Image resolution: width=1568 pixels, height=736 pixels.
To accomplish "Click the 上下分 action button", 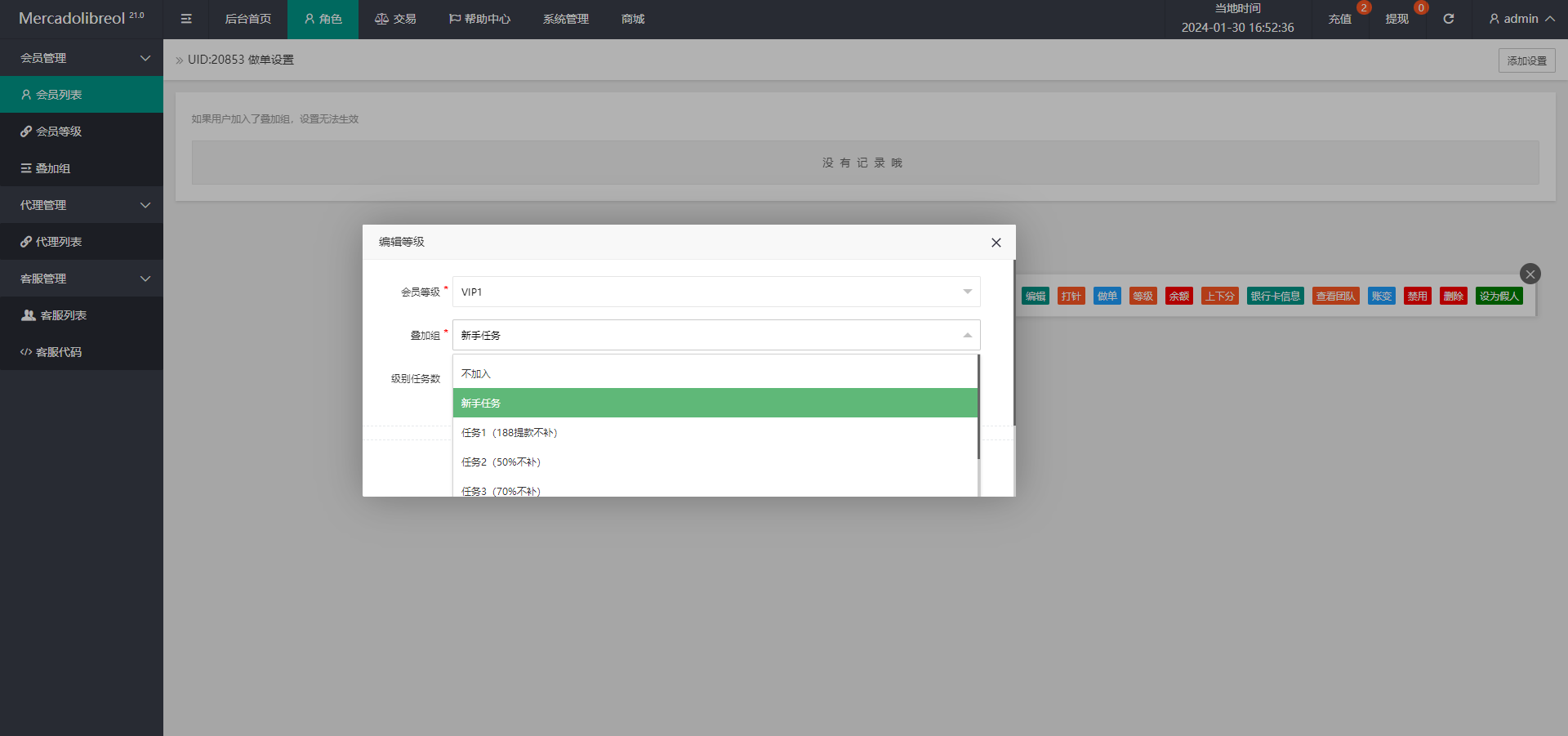I will 1220,296.
